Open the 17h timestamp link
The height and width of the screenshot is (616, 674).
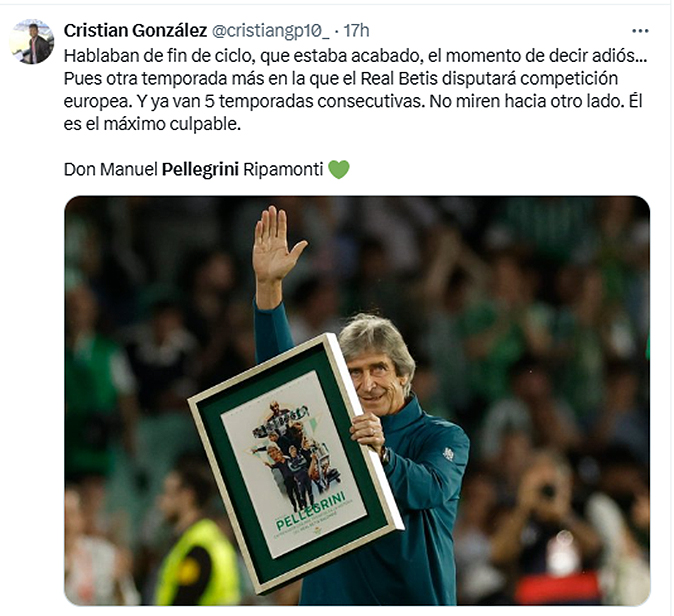356,31
